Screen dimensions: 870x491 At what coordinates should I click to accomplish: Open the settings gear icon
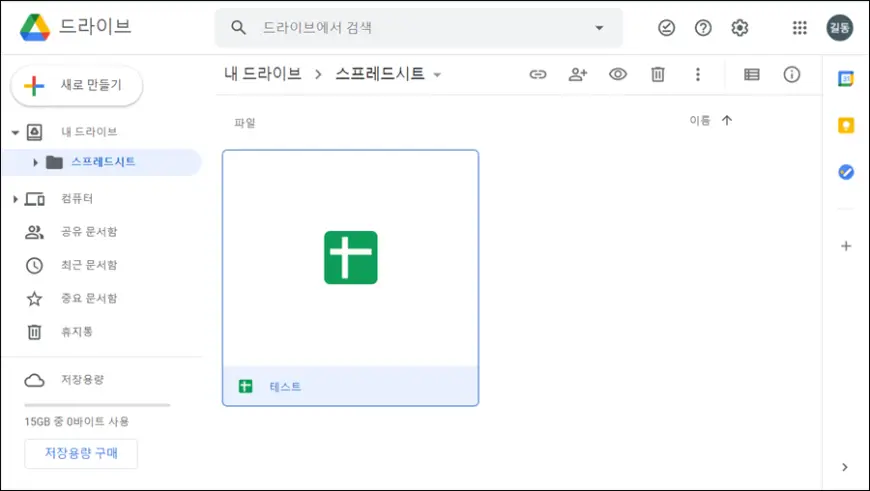click(x=740, y=28)
